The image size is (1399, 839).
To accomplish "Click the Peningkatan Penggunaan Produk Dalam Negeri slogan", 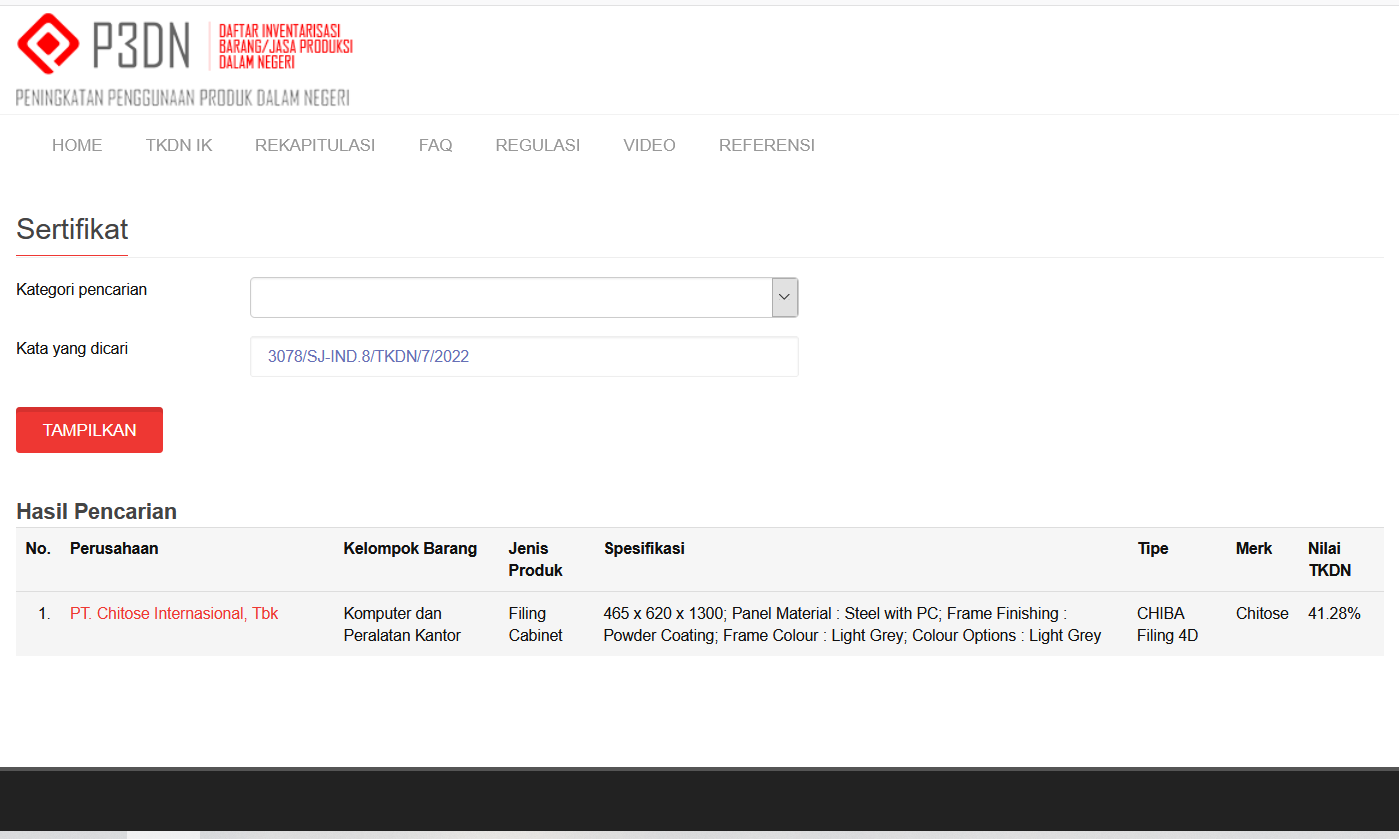I will [x=182, y=98].
